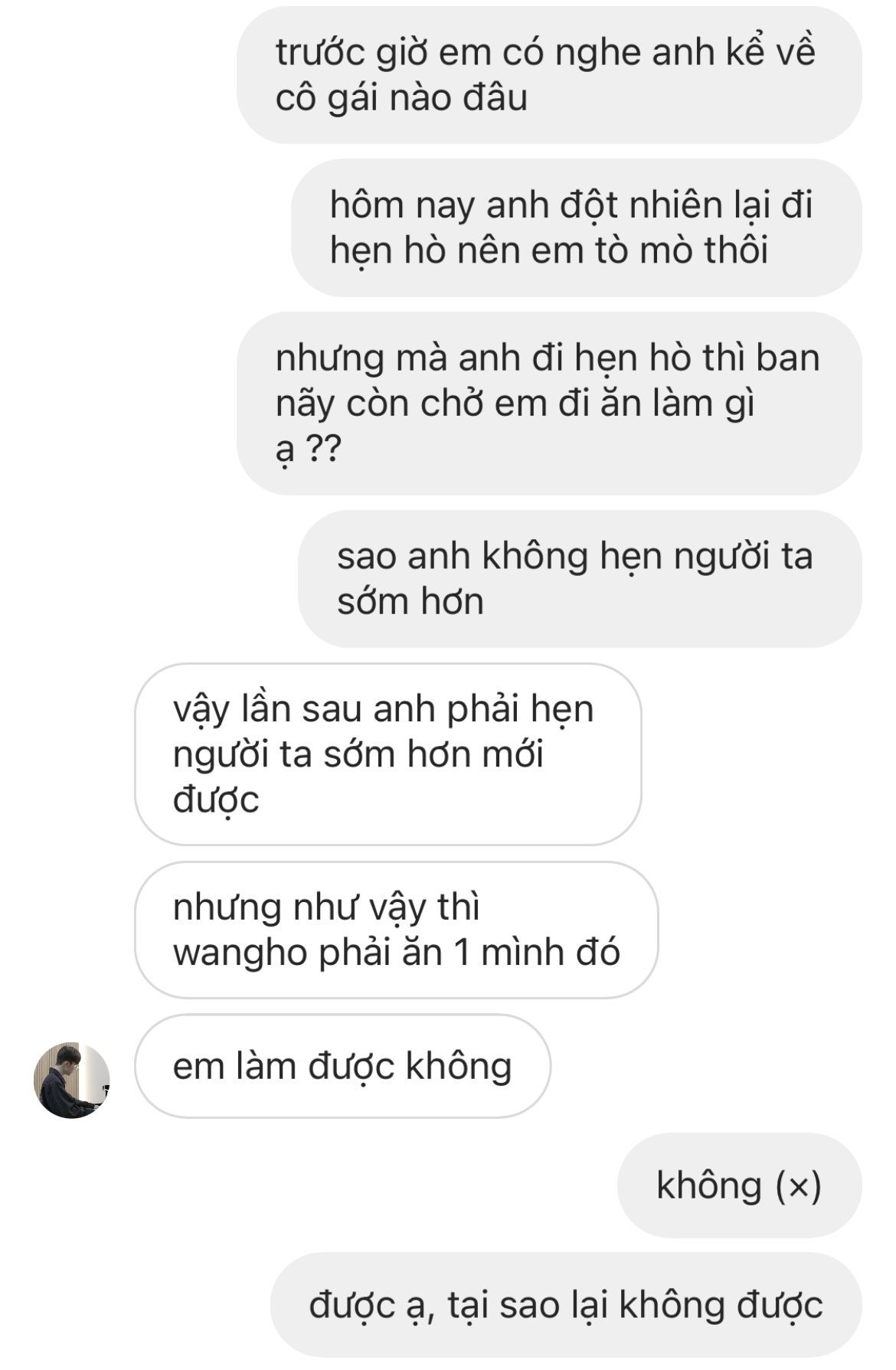Click the phrase 'tại sao lại không được'
The width and height of the screenshot is (896, 1370).
[636, 1306]
